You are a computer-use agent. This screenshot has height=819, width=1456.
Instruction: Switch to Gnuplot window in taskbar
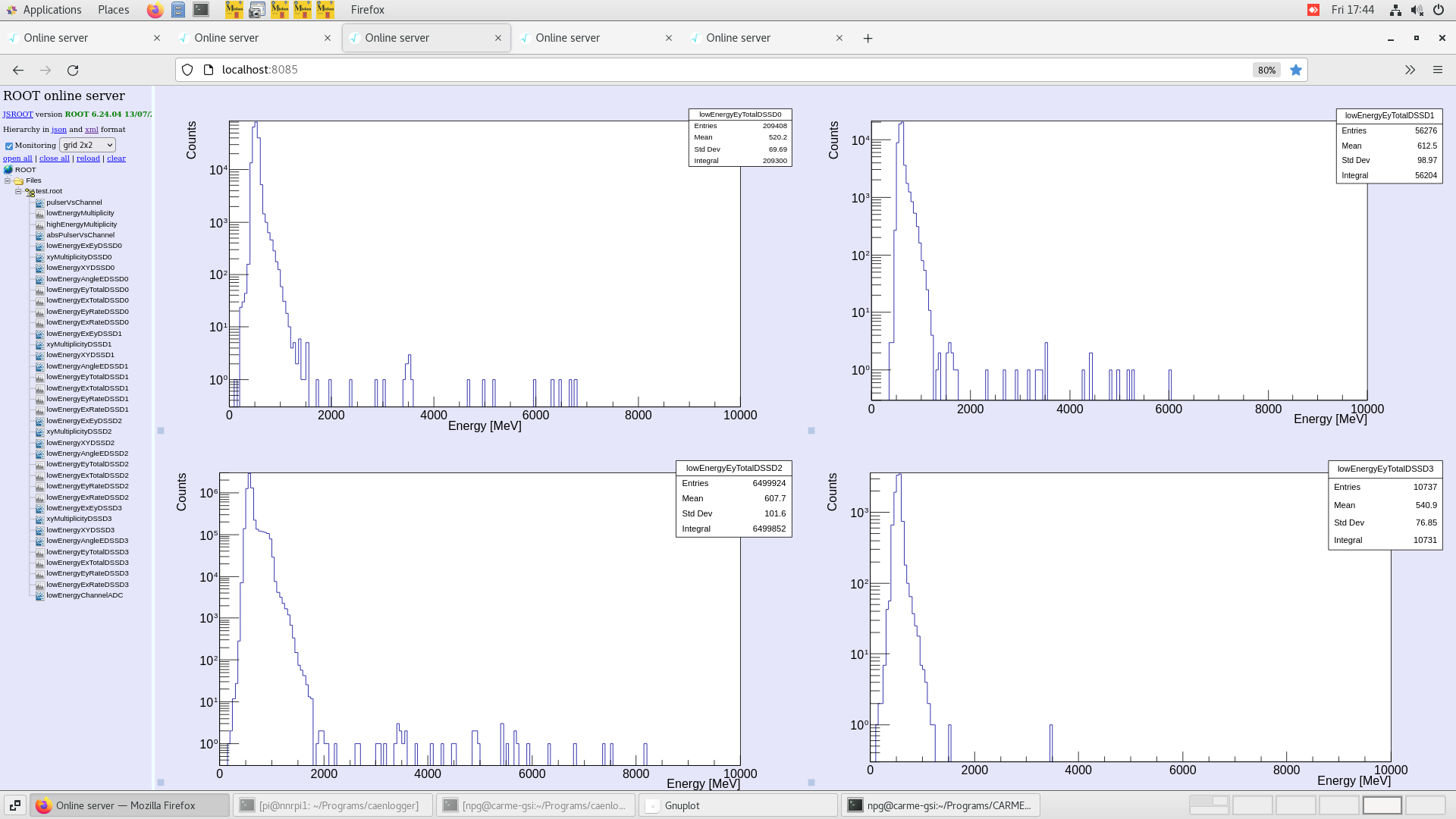coord(682,805)
